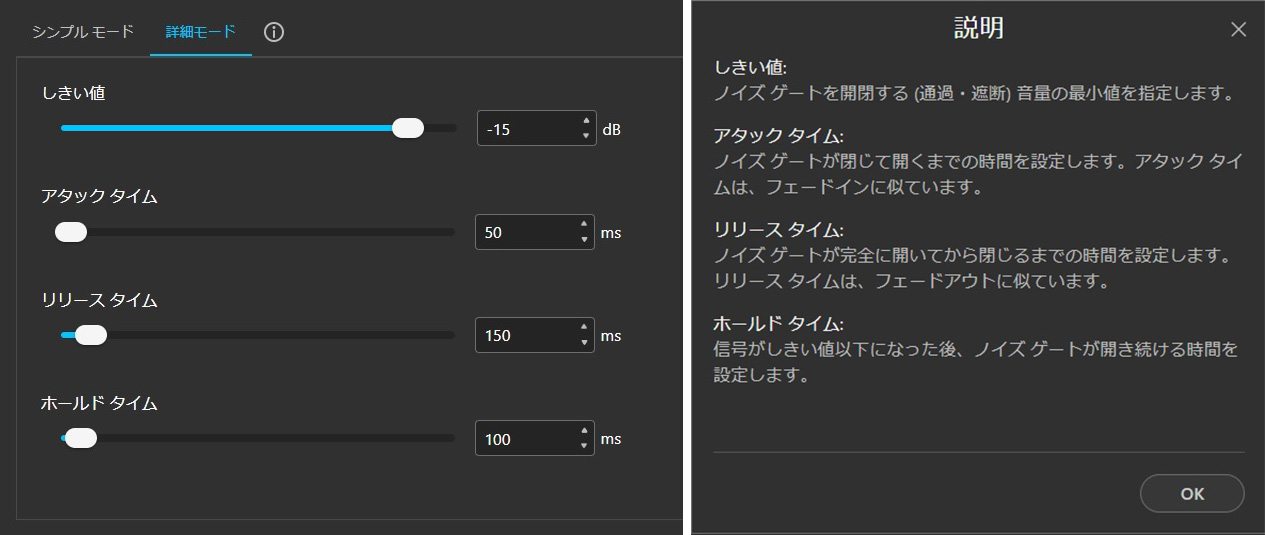Click the リリース タイム slider handle
This screenshot has height=535, width=1265.
coord(91,335)
